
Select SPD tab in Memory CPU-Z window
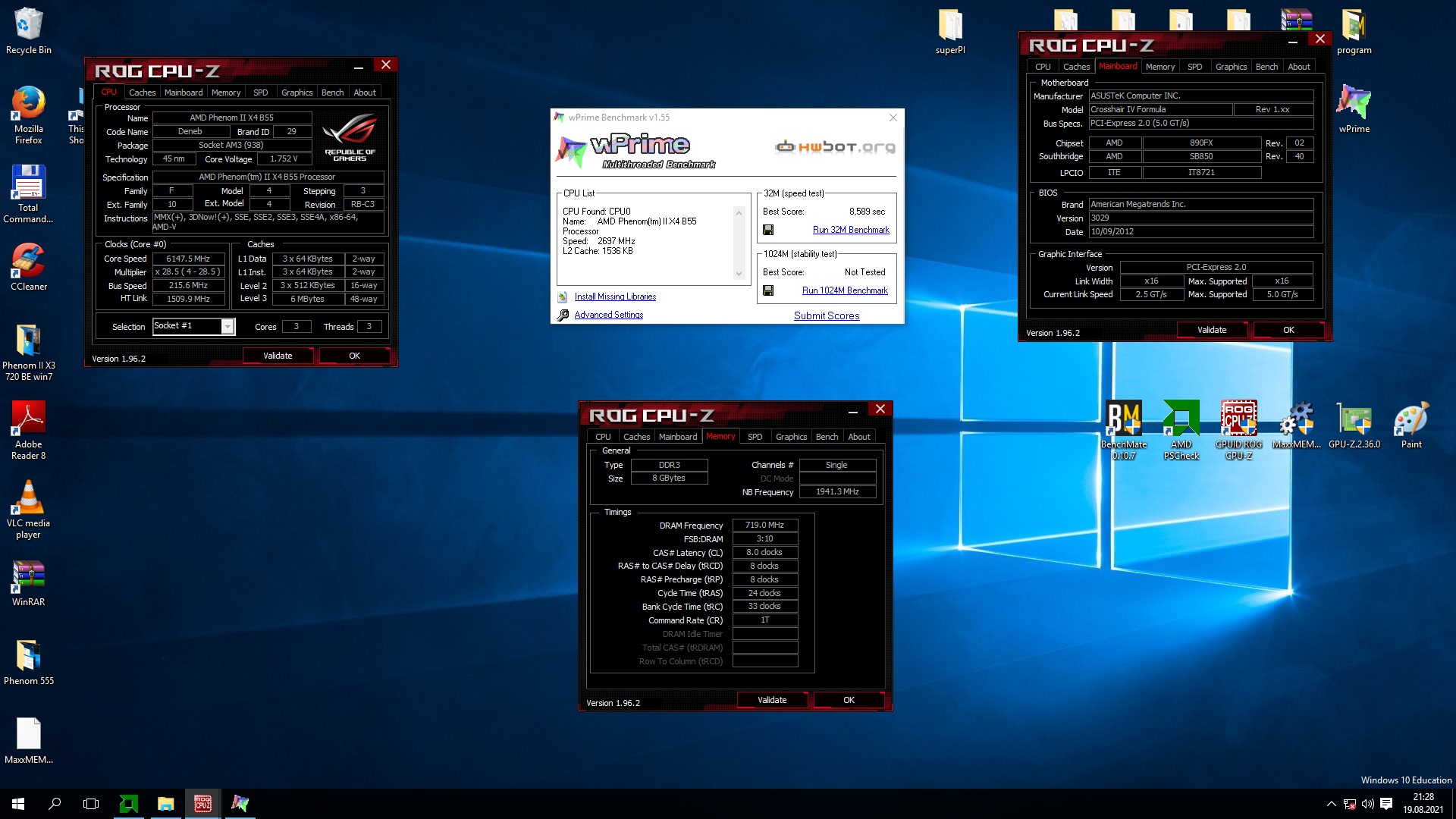(755, 437)
